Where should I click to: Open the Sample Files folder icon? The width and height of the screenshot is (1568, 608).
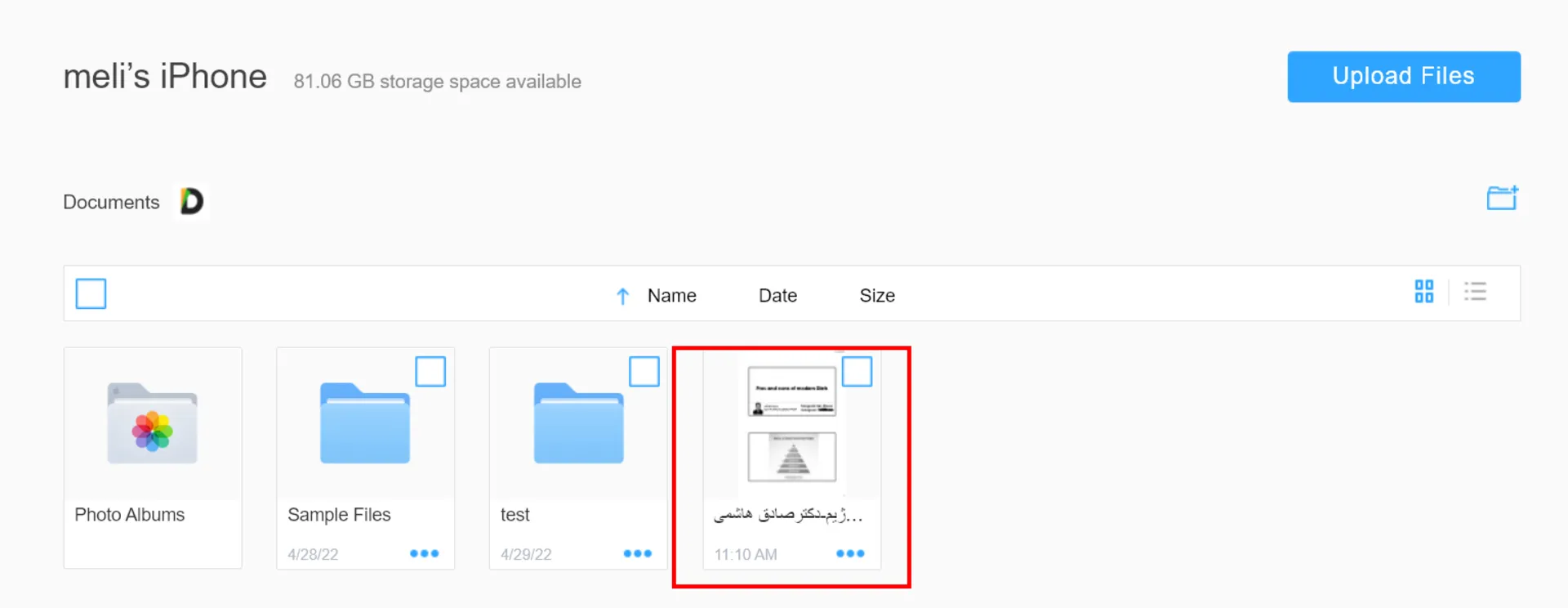click(x=365, y=423)
